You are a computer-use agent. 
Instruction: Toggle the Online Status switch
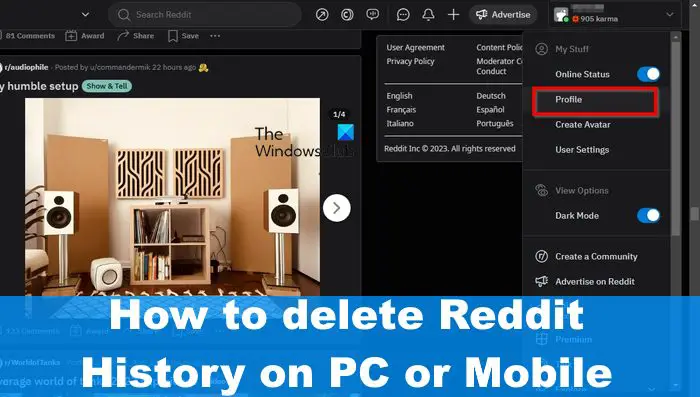tap(648, 74)
